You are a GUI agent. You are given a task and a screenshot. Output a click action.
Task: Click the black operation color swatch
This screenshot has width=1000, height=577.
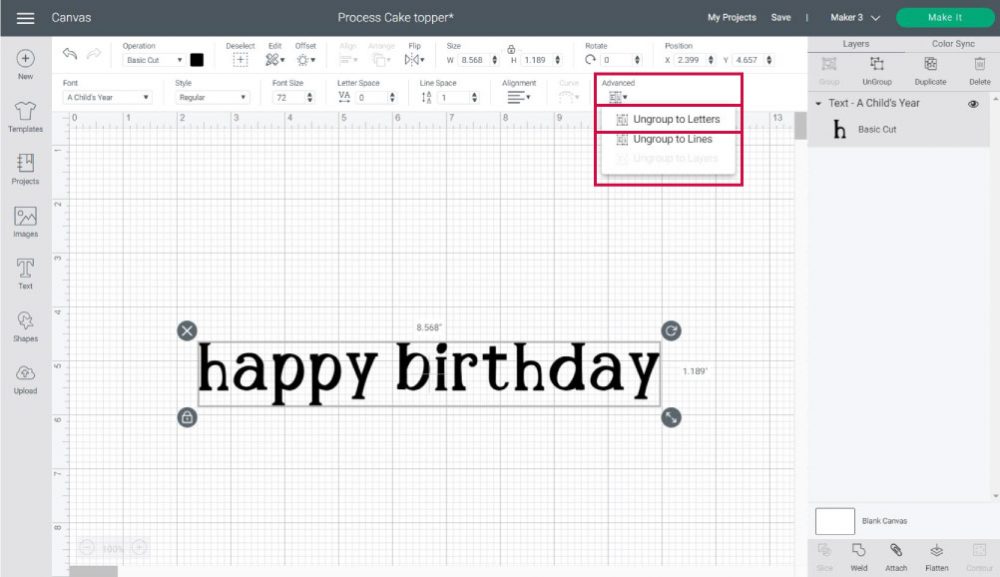click(197, 60)
